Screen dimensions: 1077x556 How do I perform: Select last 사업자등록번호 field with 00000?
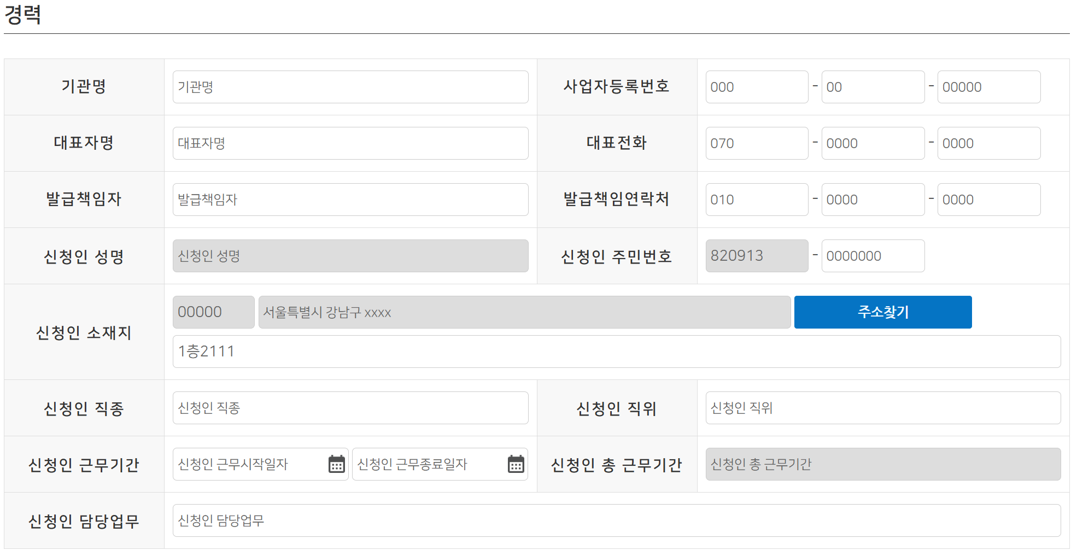tap(989, 87)
